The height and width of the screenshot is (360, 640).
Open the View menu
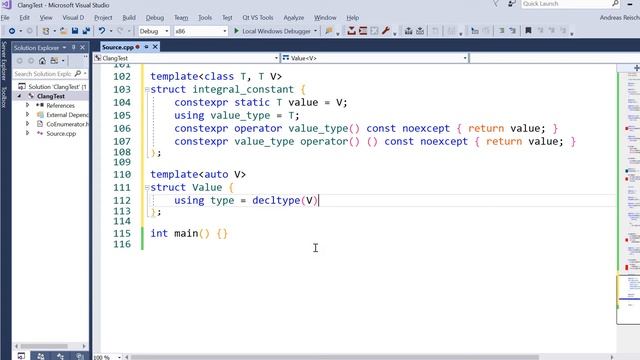tap(46, 18)
